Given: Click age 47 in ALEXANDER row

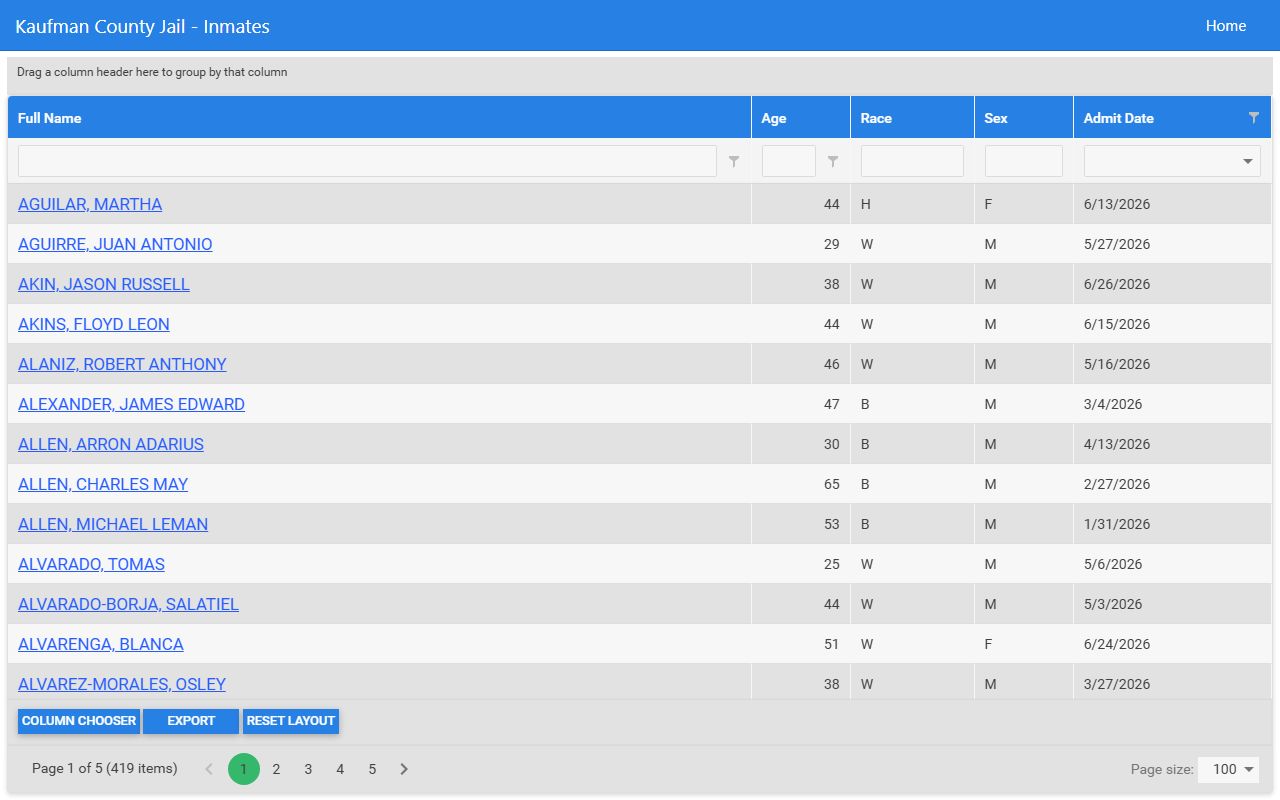Looking at the screenshot, I should tap(832, 404).
